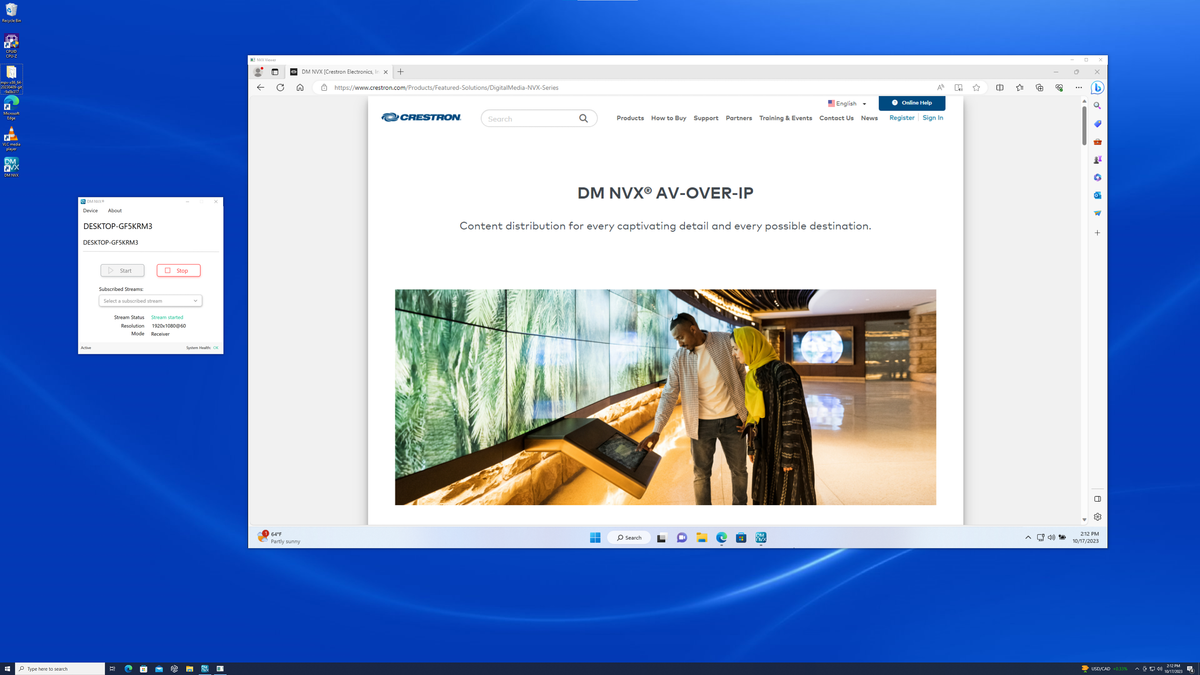This screenshot has width=1200, height=675.
Task: Toggle browser split screen icon
Action: pos(1000,88)
